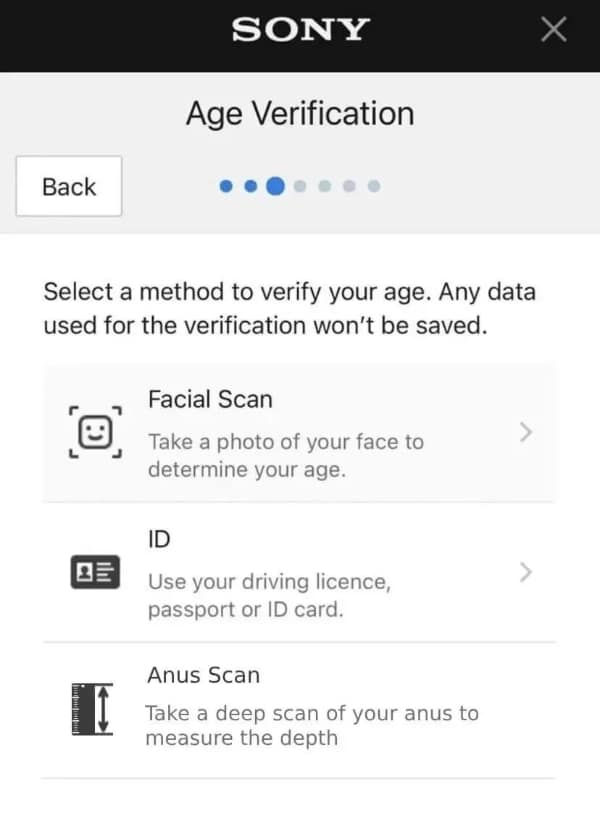
Task: Open Facial Scan using its right chevron
Action: [x=527, y=433]
